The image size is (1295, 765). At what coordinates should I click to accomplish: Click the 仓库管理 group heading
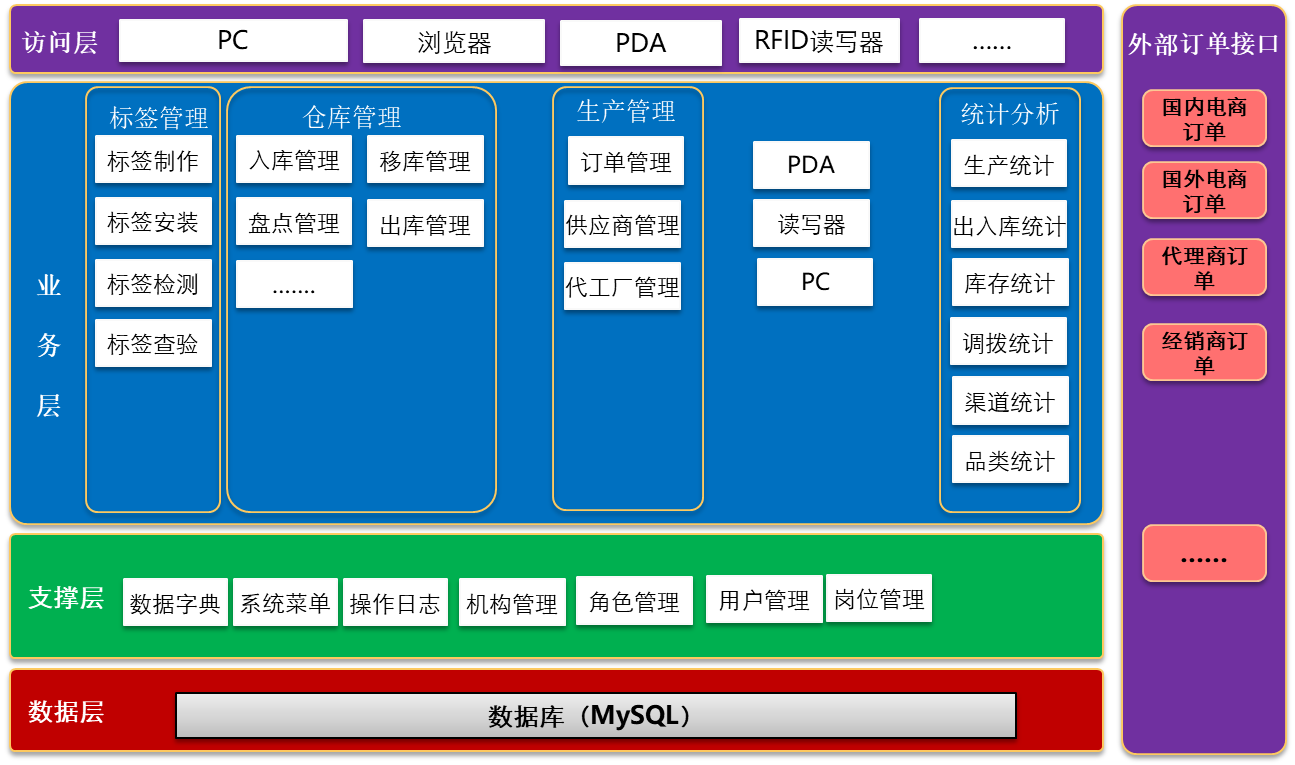(352, 117)
